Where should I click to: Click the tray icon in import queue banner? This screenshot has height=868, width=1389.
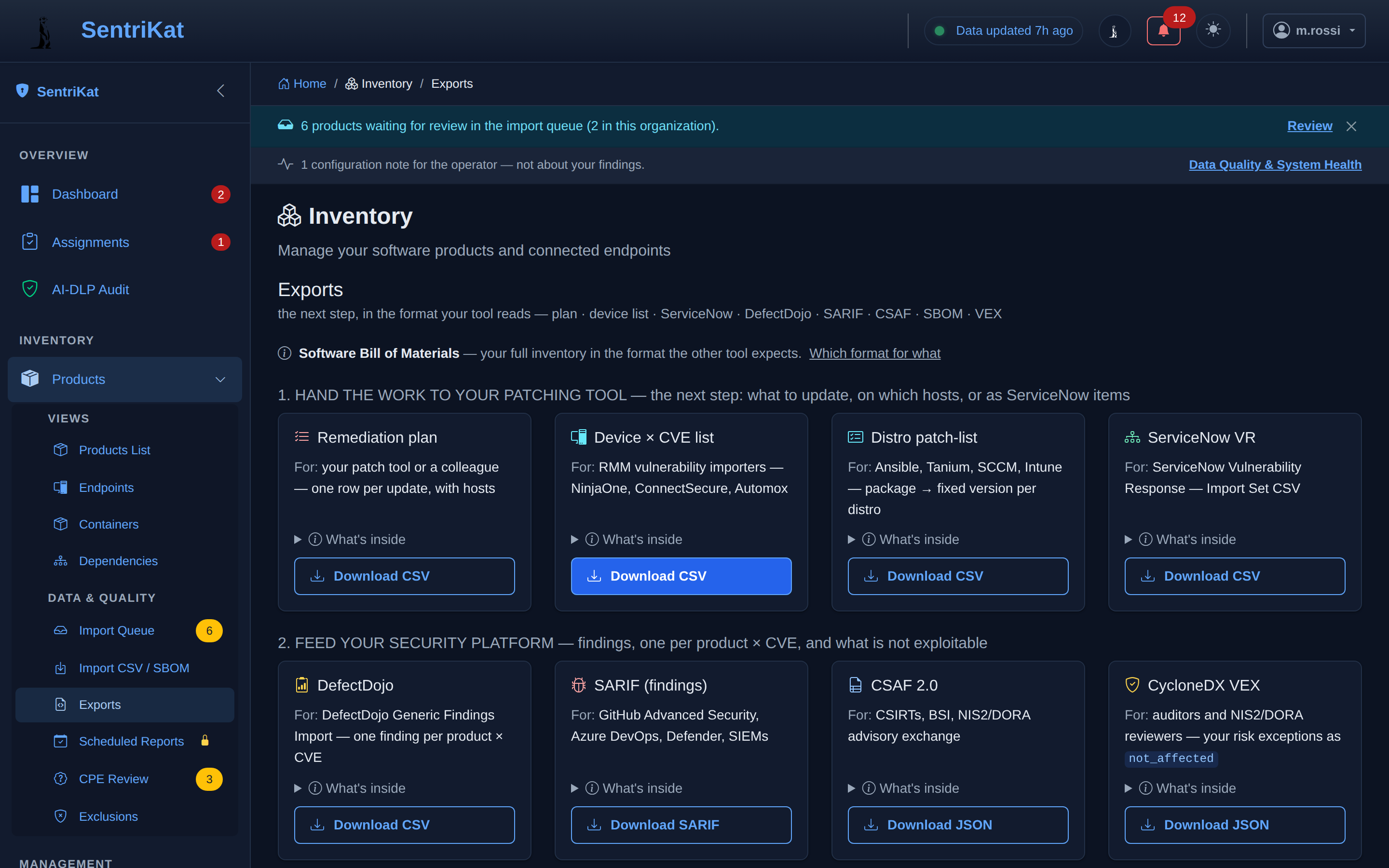pos(285,125)
